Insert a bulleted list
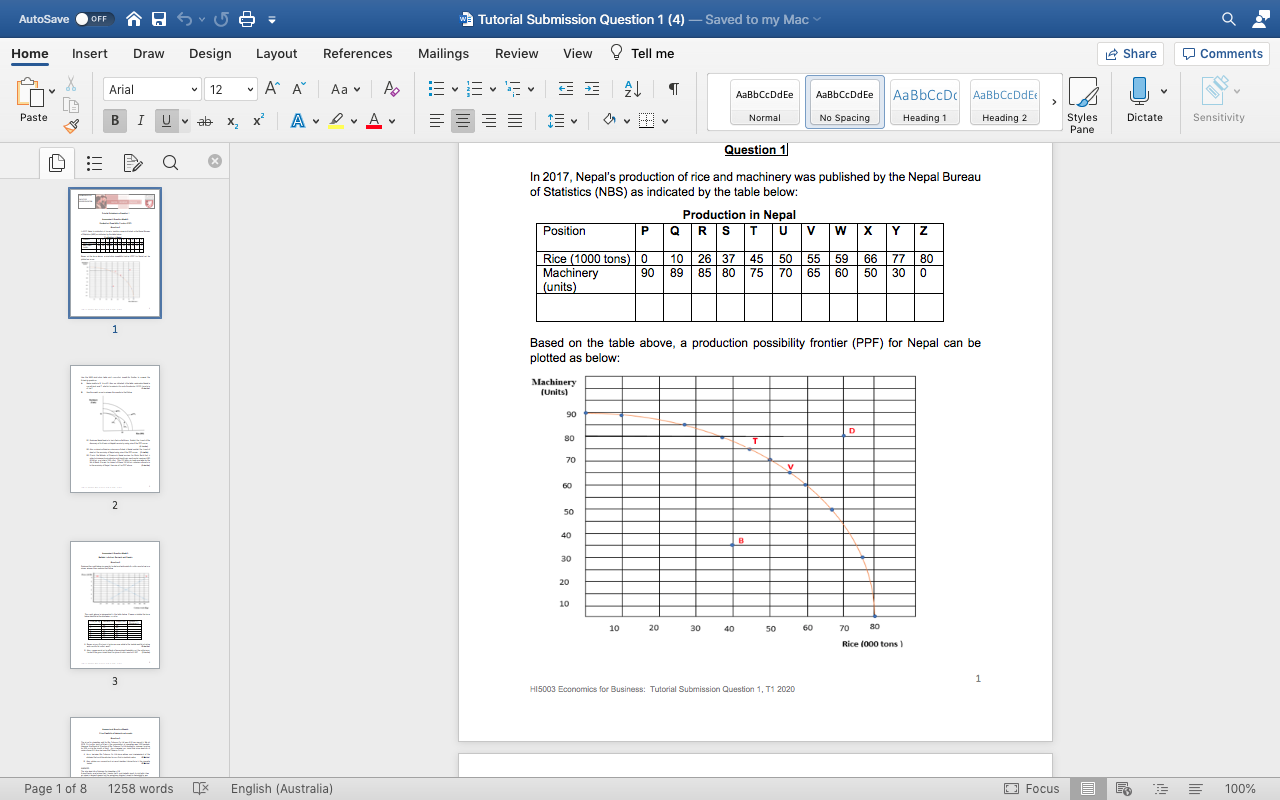 (436, 90)
